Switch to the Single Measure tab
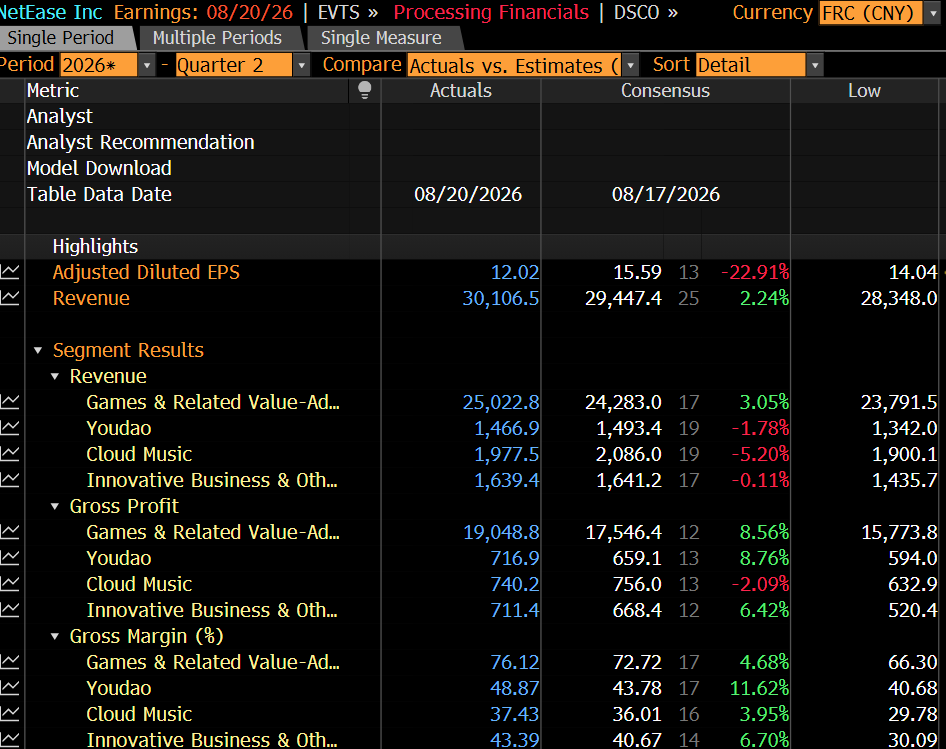 pos(381,38)
